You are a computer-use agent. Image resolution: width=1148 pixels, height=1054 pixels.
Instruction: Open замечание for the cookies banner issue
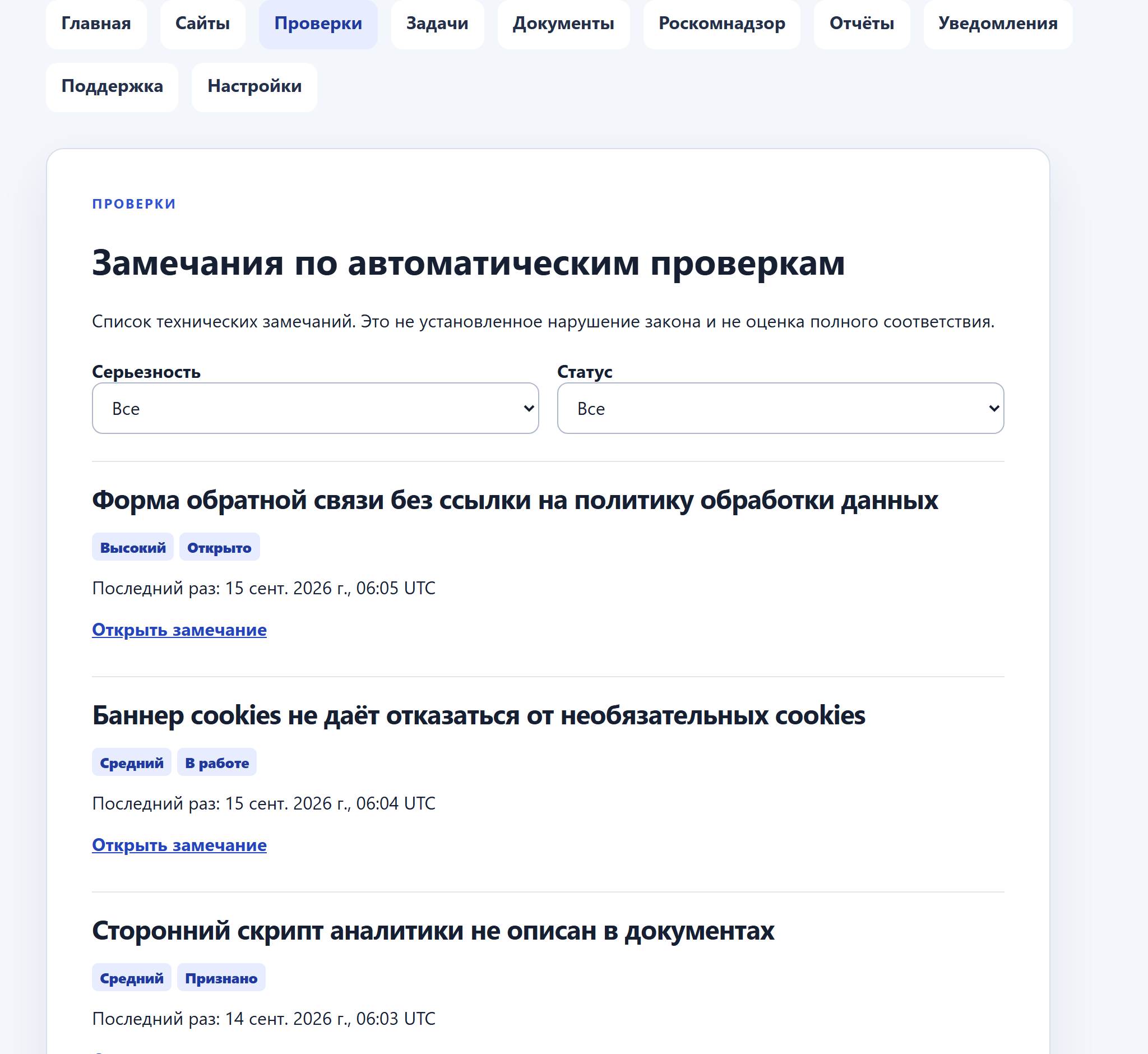point(179,845)
